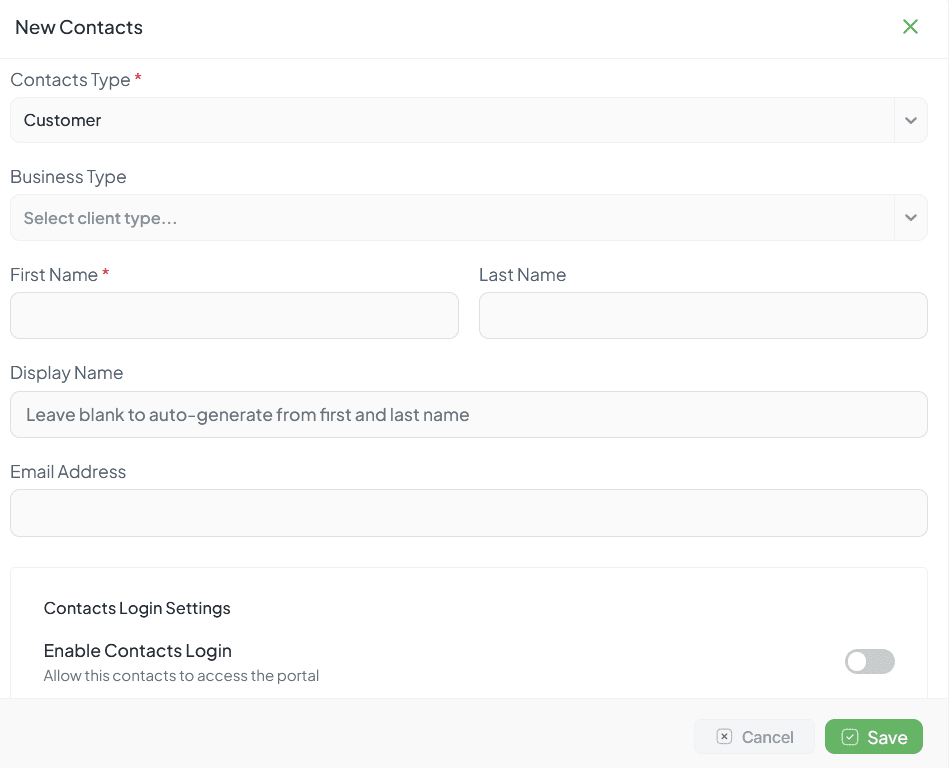Viewport: 949px width, 768px height.
Task: Click the 'New Contacts' dialog title
Action: [x=79, y=28]
